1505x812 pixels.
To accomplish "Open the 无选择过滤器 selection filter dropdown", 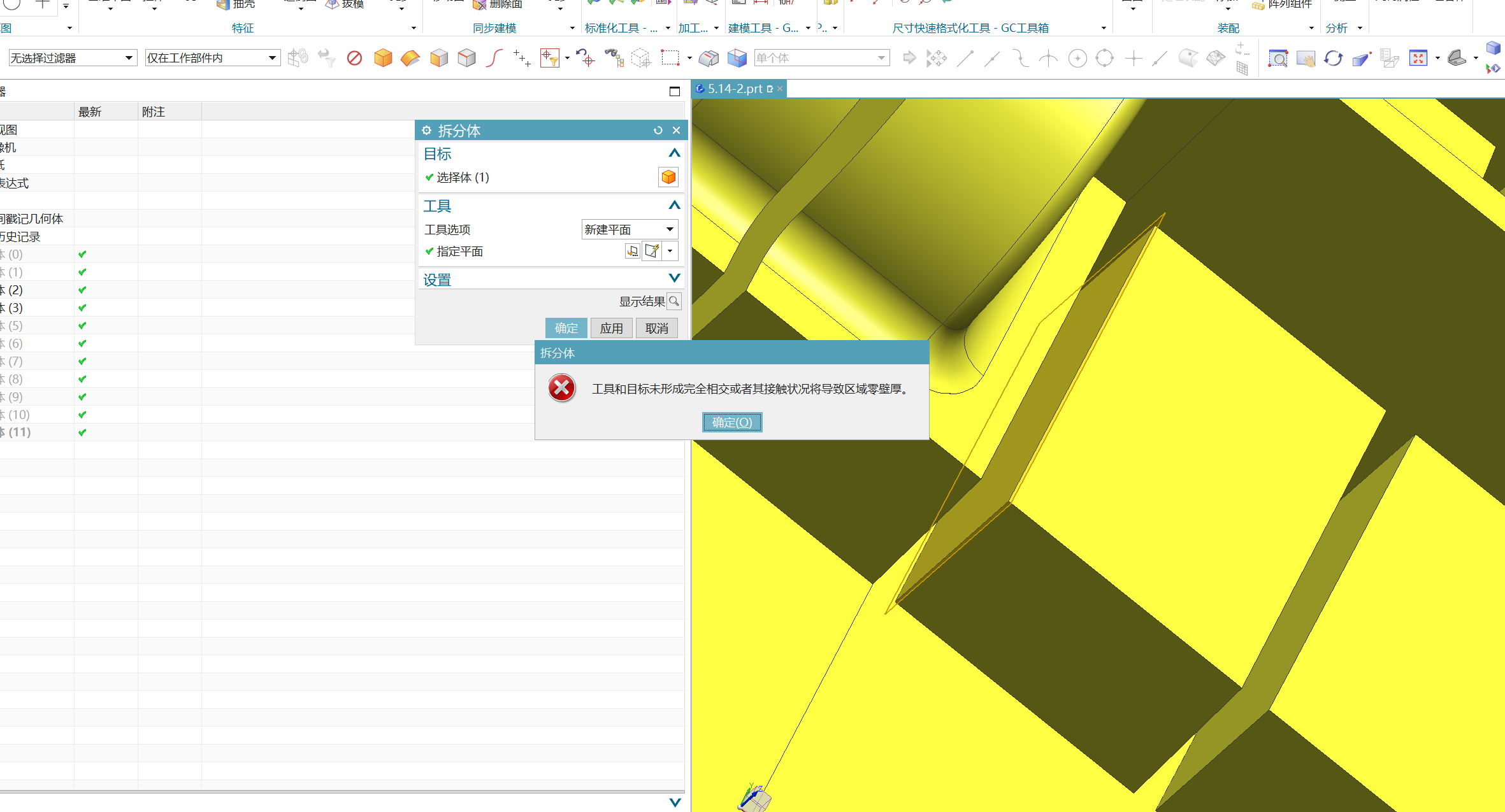I will 73,58.
